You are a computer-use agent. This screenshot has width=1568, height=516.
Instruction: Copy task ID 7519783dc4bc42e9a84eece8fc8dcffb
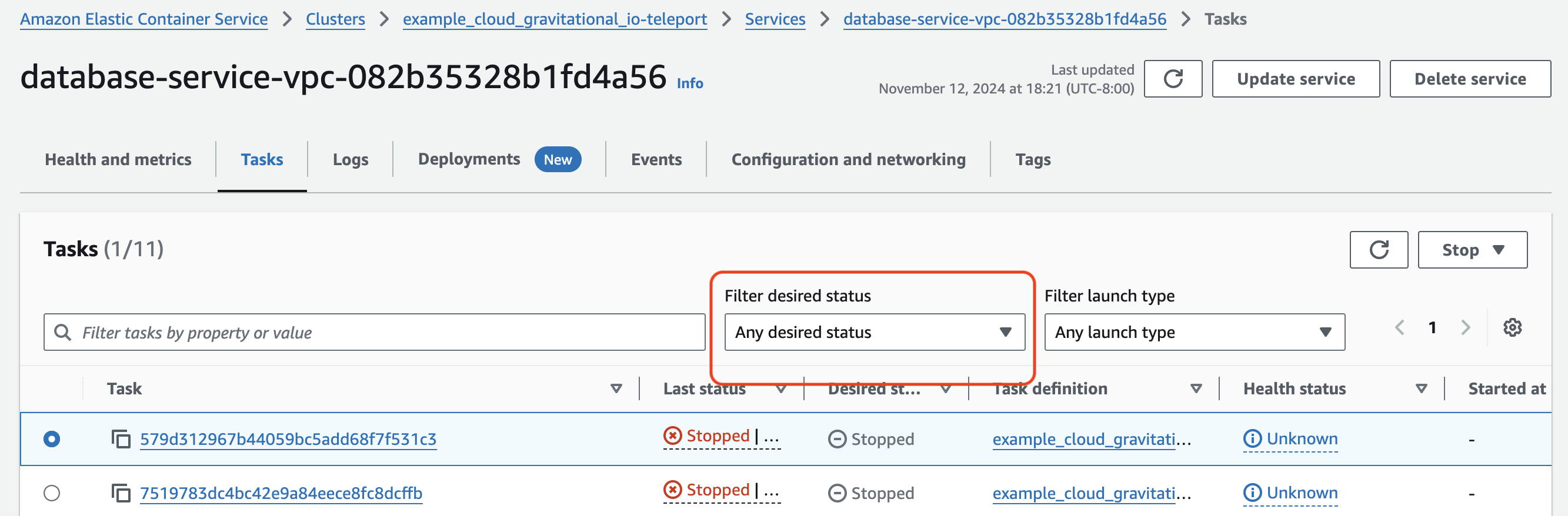pos(121,493)
